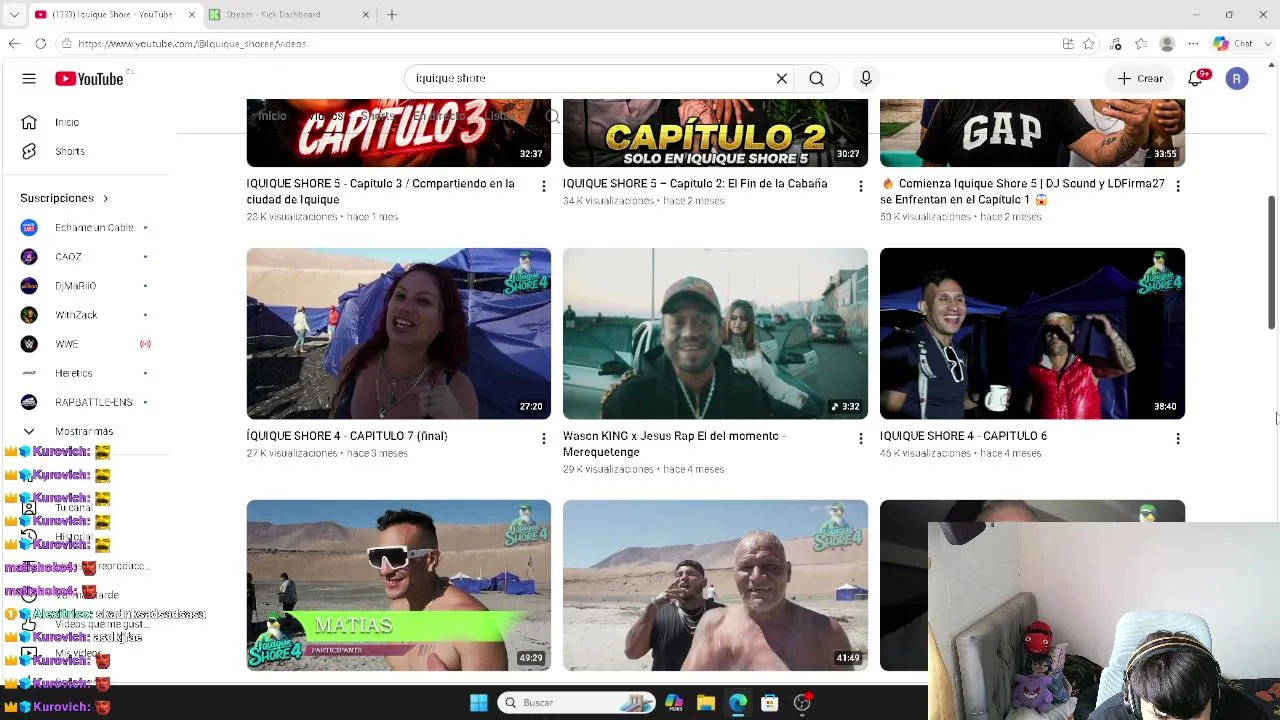Open more options for Shore 4 Capitulo 6
This screenshot has width=1280, height=720.
[1178, 438]
